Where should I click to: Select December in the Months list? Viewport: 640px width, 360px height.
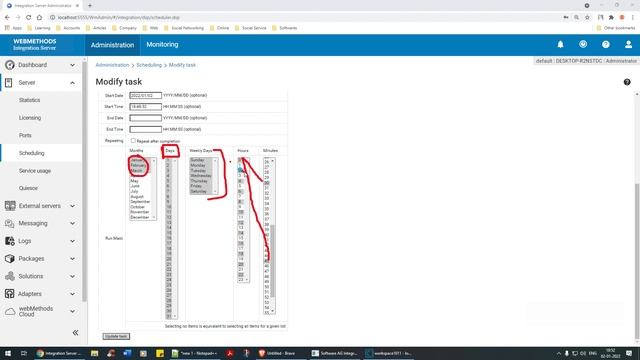(x=140, y=217)
